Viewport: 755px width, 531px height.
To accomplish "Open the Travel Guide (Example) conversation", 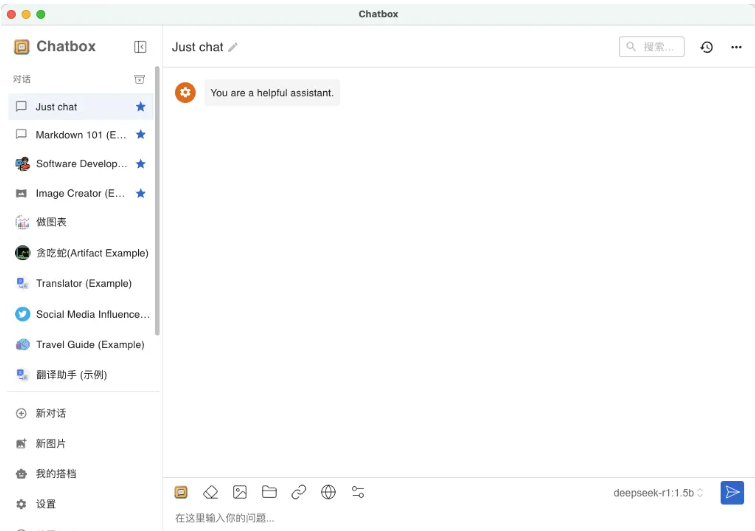I will 81,345.
